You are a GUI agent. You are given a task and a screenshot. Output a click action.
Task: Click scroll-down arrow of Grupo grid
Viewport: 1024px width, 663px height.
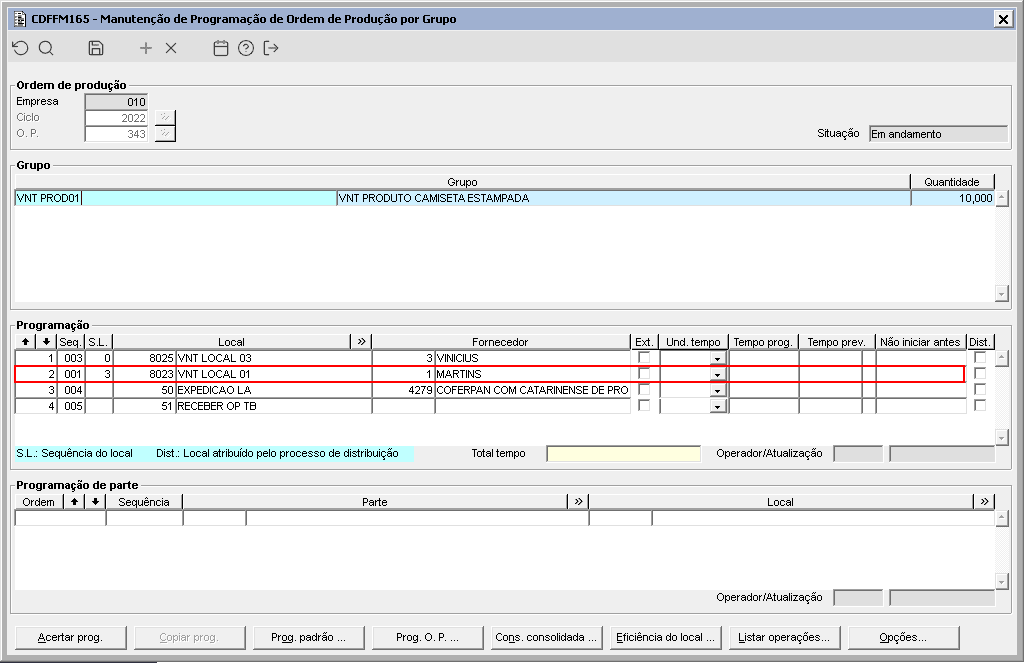(x=1002, y=294)
